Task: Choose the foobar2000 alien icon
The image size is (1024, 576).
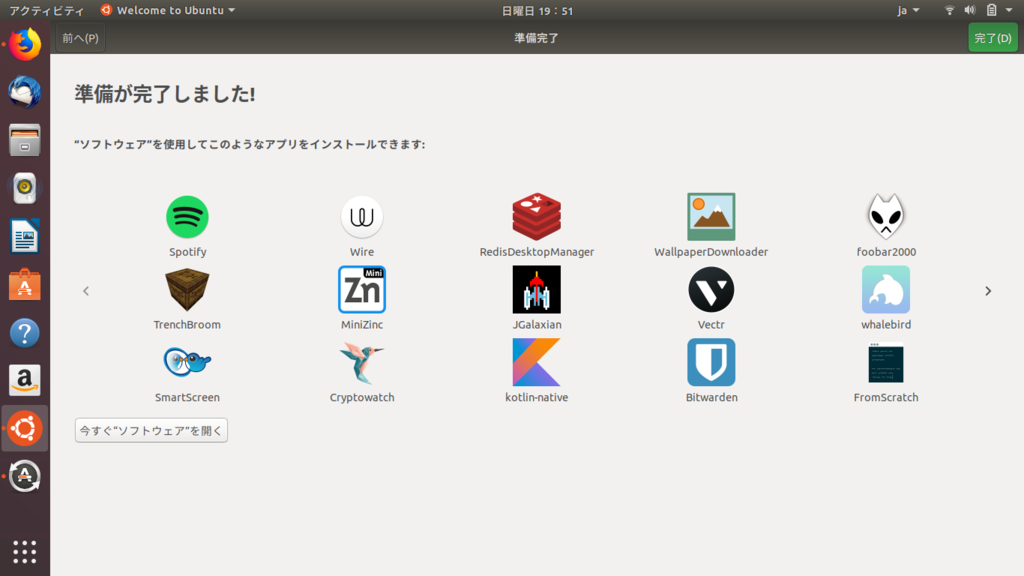Action: point(886,217)
